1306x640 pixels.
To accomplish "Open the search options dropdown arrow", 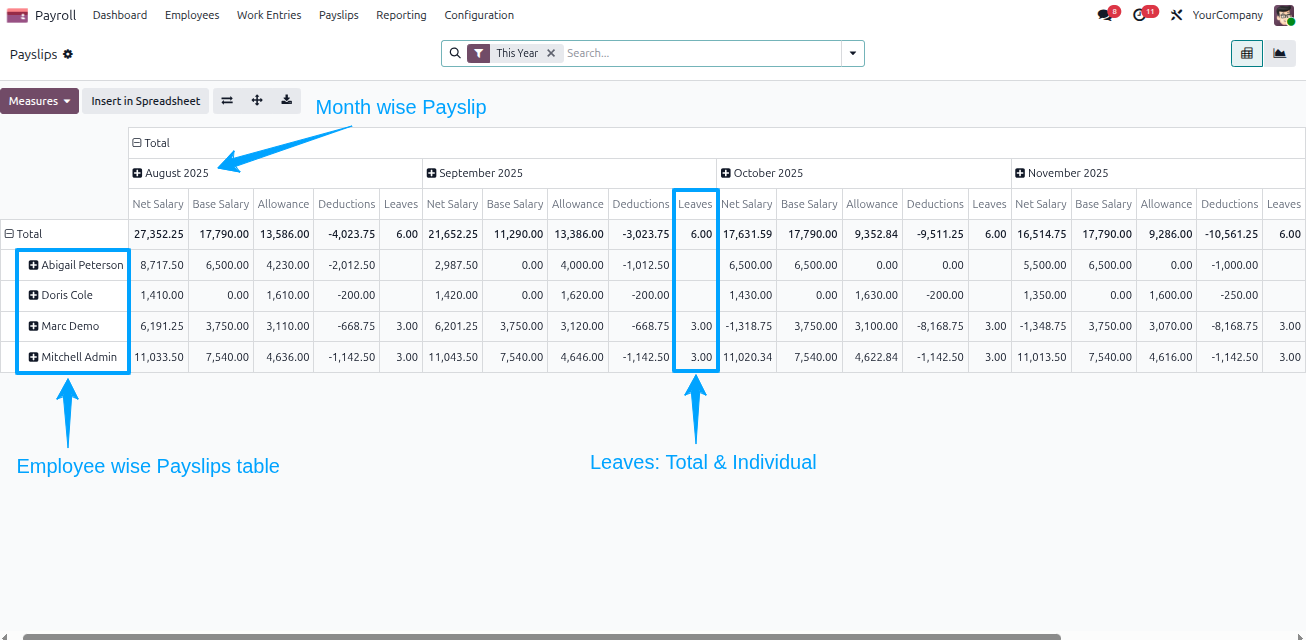I will pos(853,53).
